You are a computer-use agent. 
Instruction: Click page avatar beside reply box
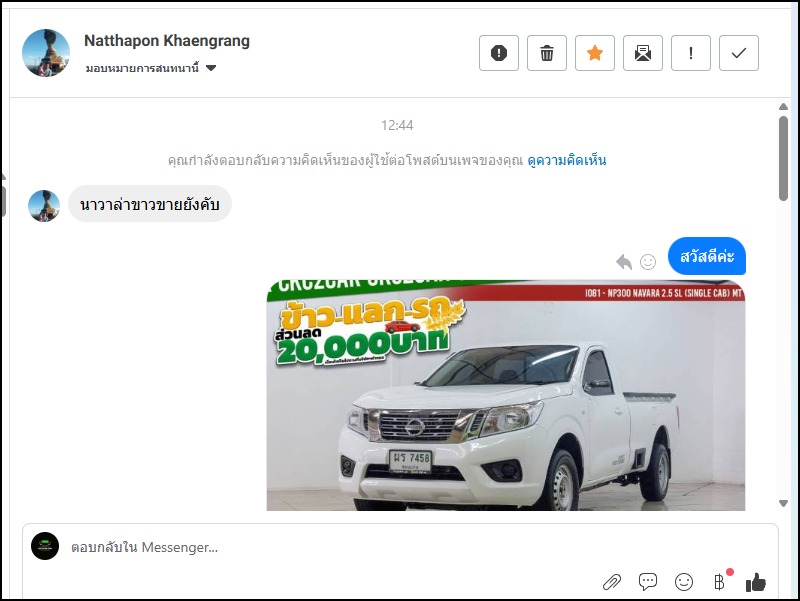pos(45,546)
